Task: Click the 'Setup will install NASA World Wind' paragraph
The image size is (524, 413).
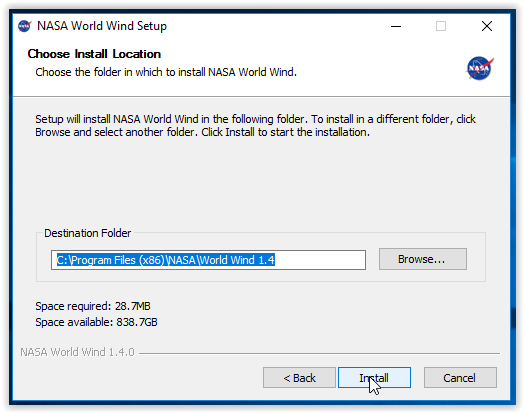Action: point(256,126)
